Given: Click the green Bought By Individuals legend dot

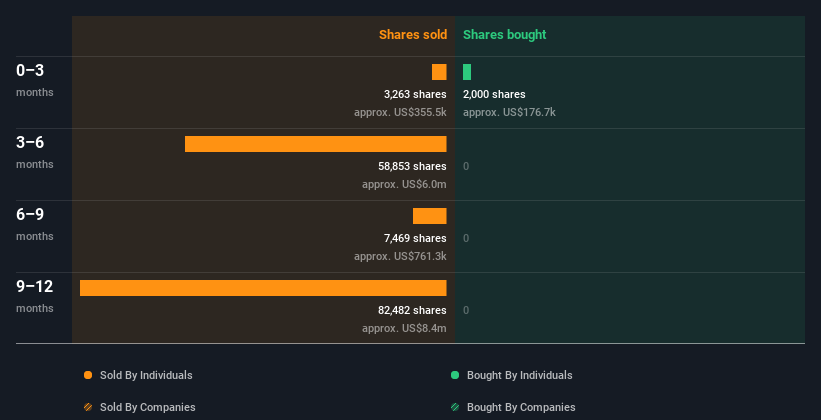Looking at the screenshot, I should [x=455, y=375].
